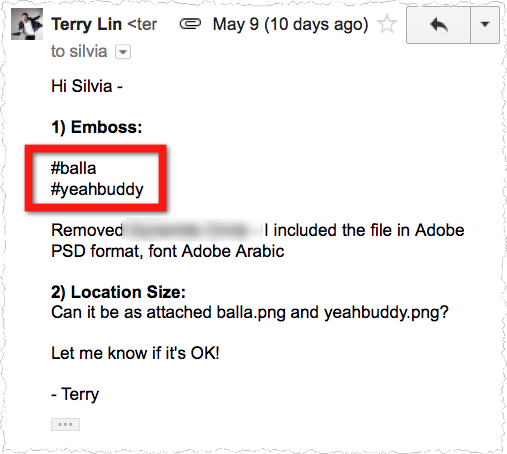Click "PSD format, font Adobe Arabic" line

(x=168, y=251)
